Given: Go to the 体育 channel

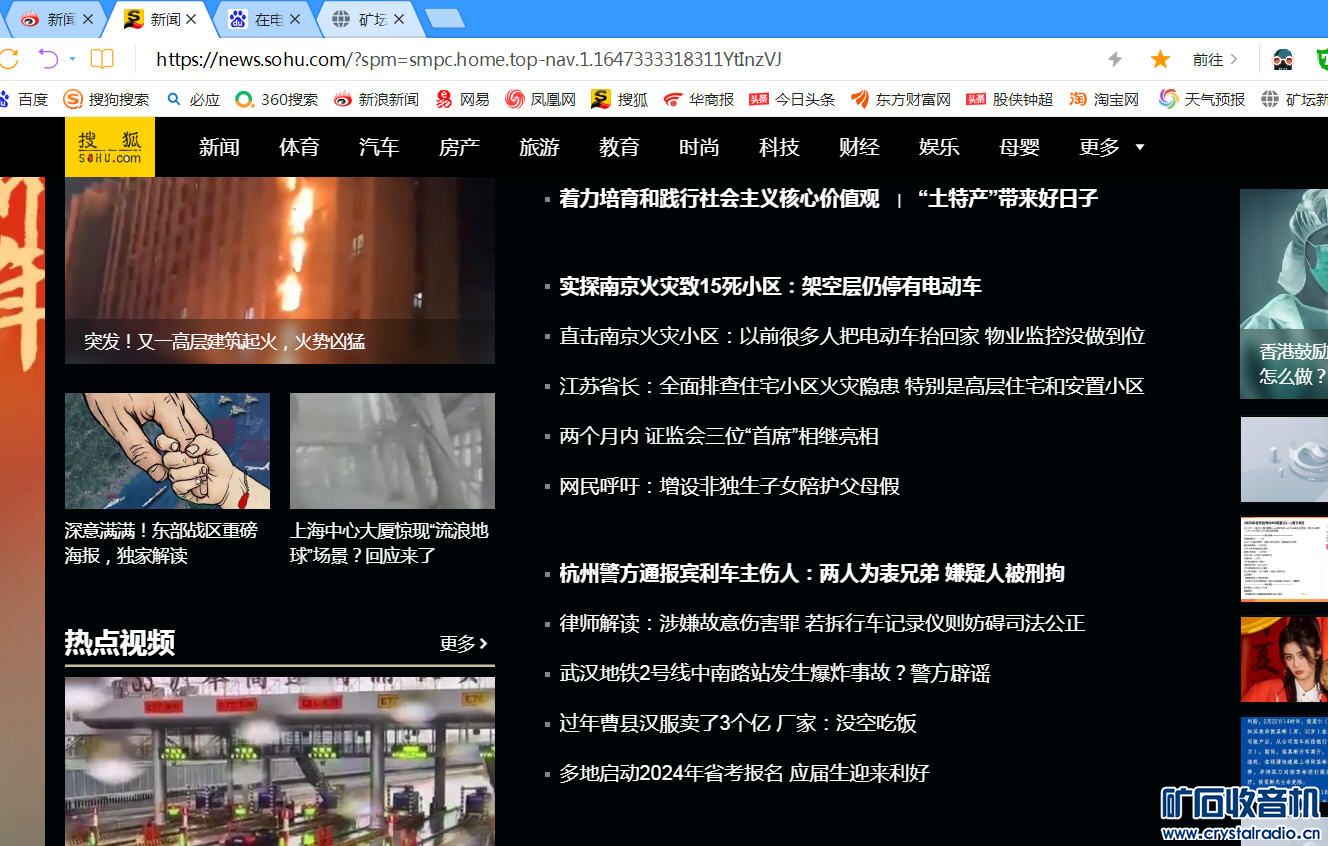Looking at the screenshot, I should point(299,147).
